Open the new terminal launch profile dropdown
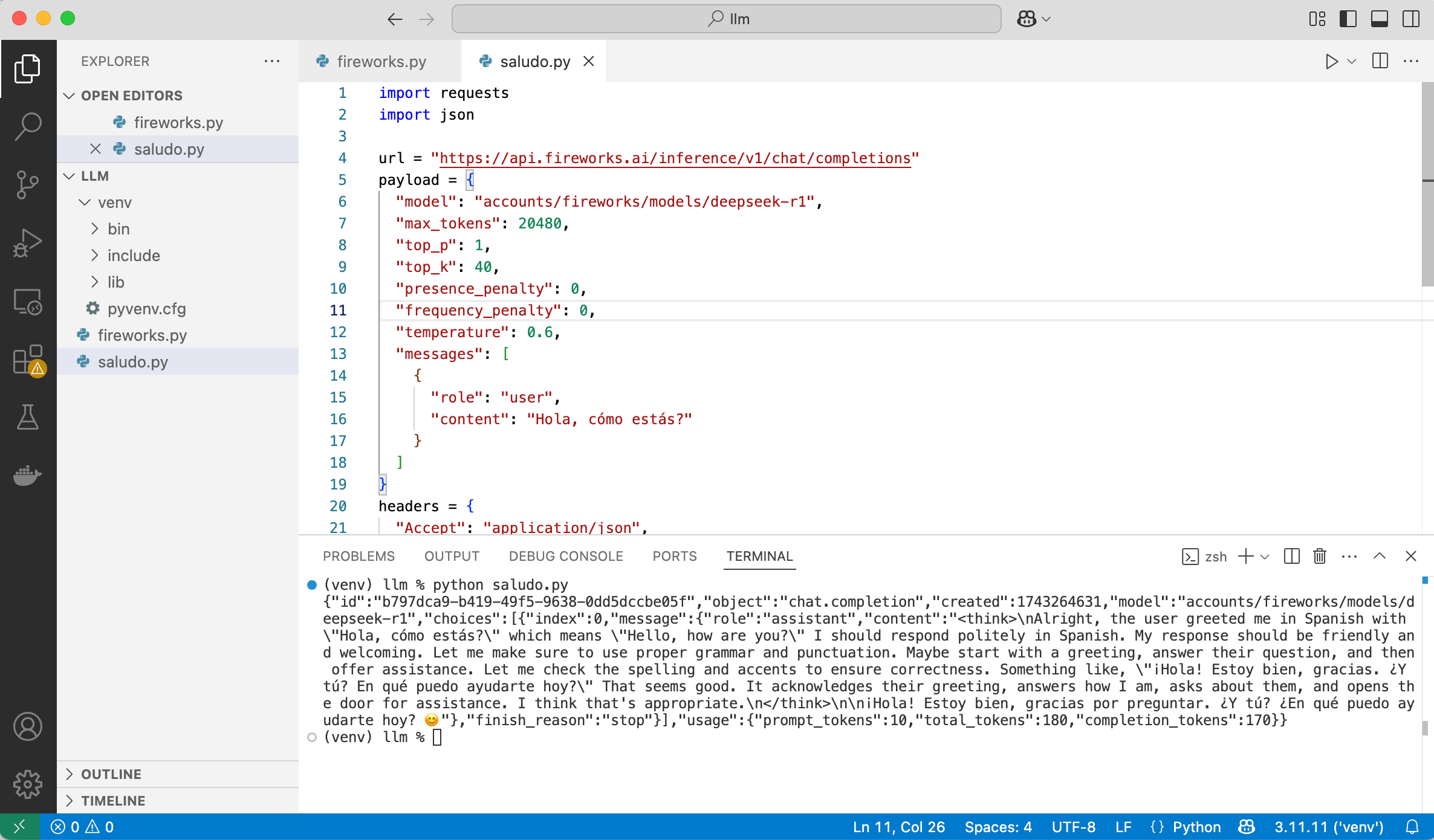 (1265, 557)
